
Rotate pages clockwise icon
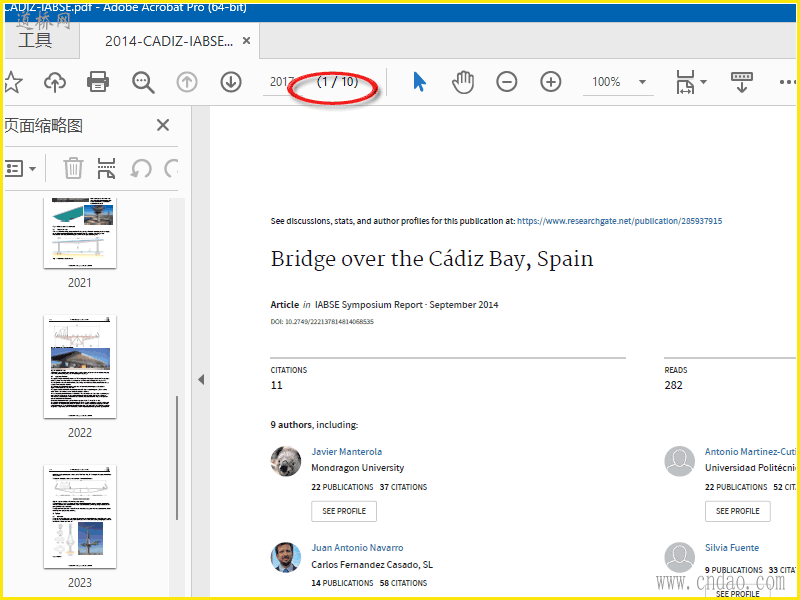coord(172,168)
